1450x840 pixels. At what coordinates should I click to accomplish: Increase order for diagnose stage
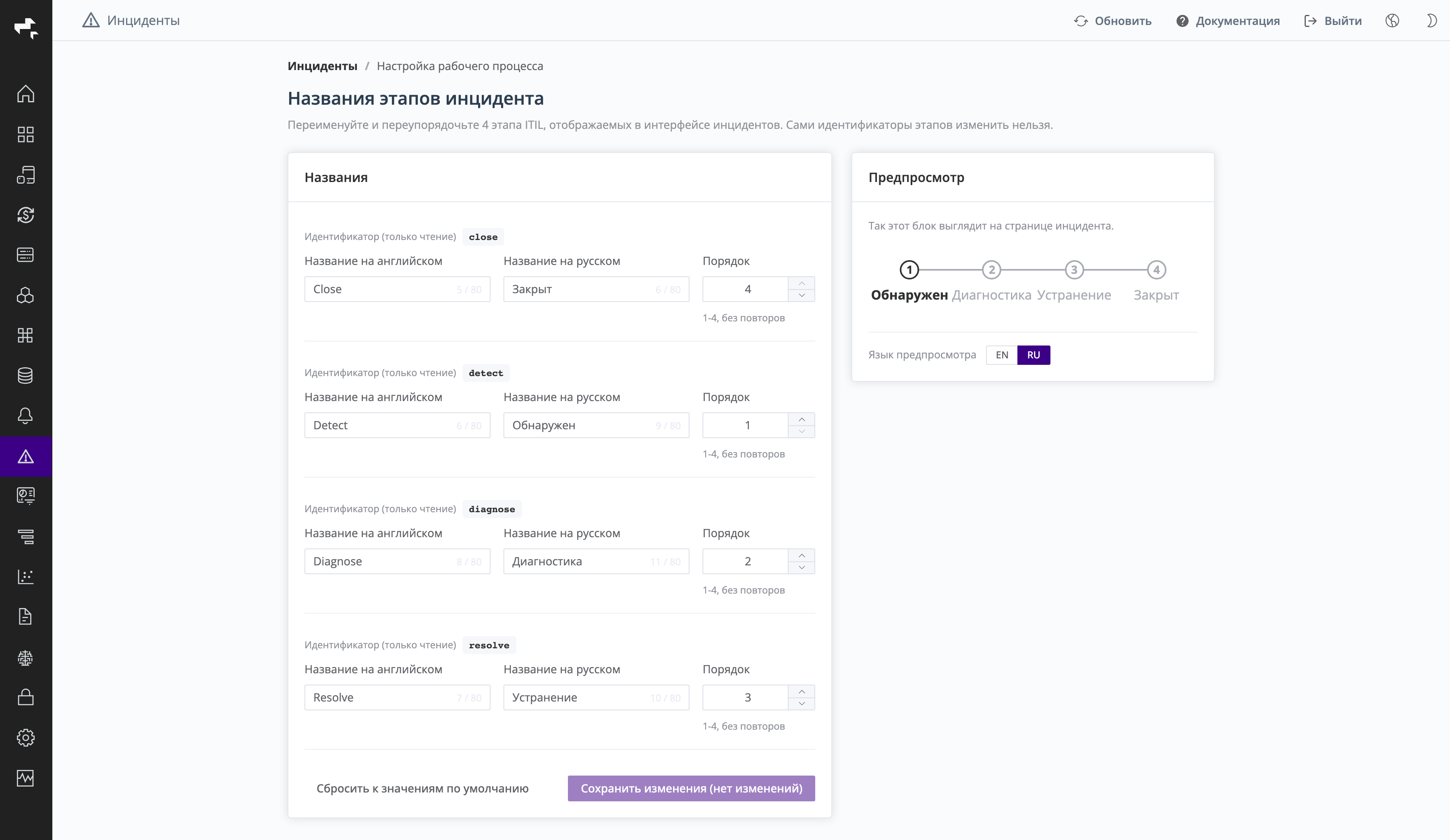[802, 555]
